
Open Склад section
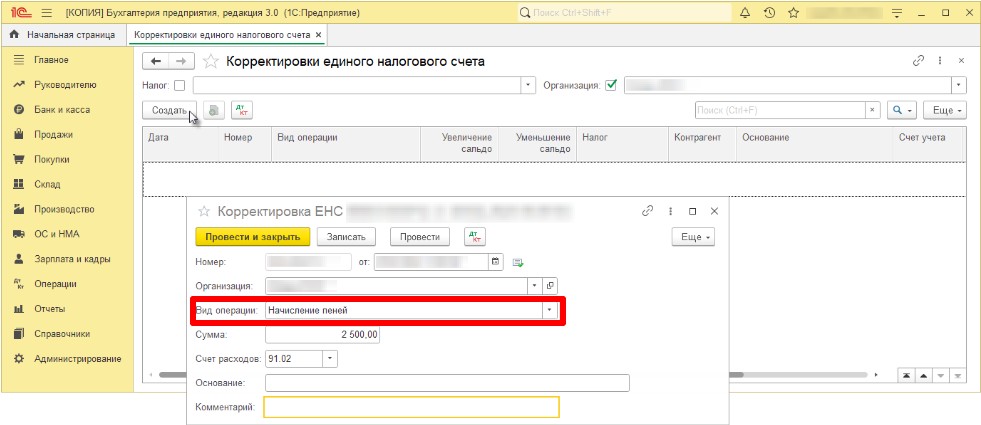[x=47, y=185]
